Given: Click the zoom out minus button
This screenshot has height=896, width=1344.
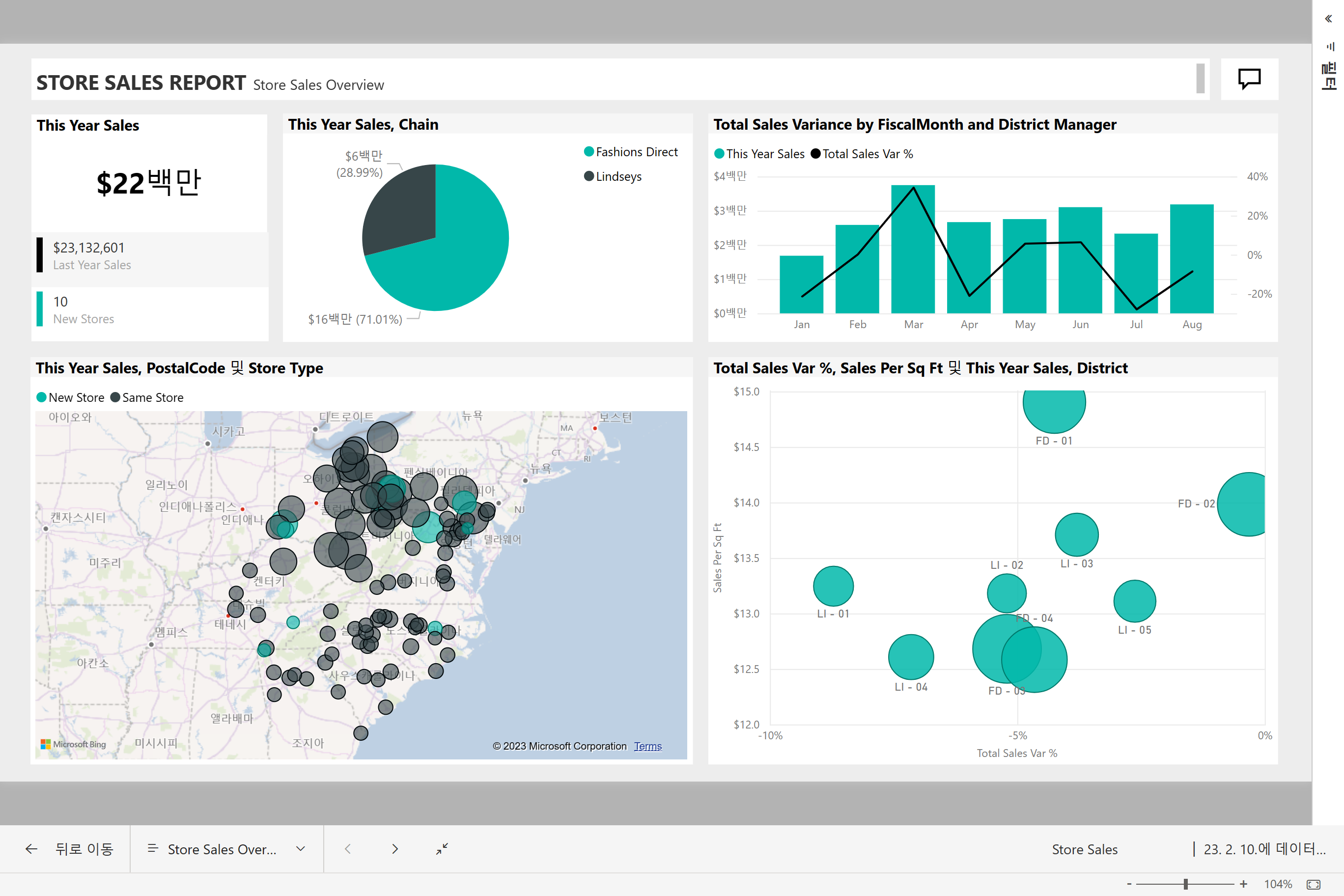Looking at the screenshot, I should (1129, 884).
